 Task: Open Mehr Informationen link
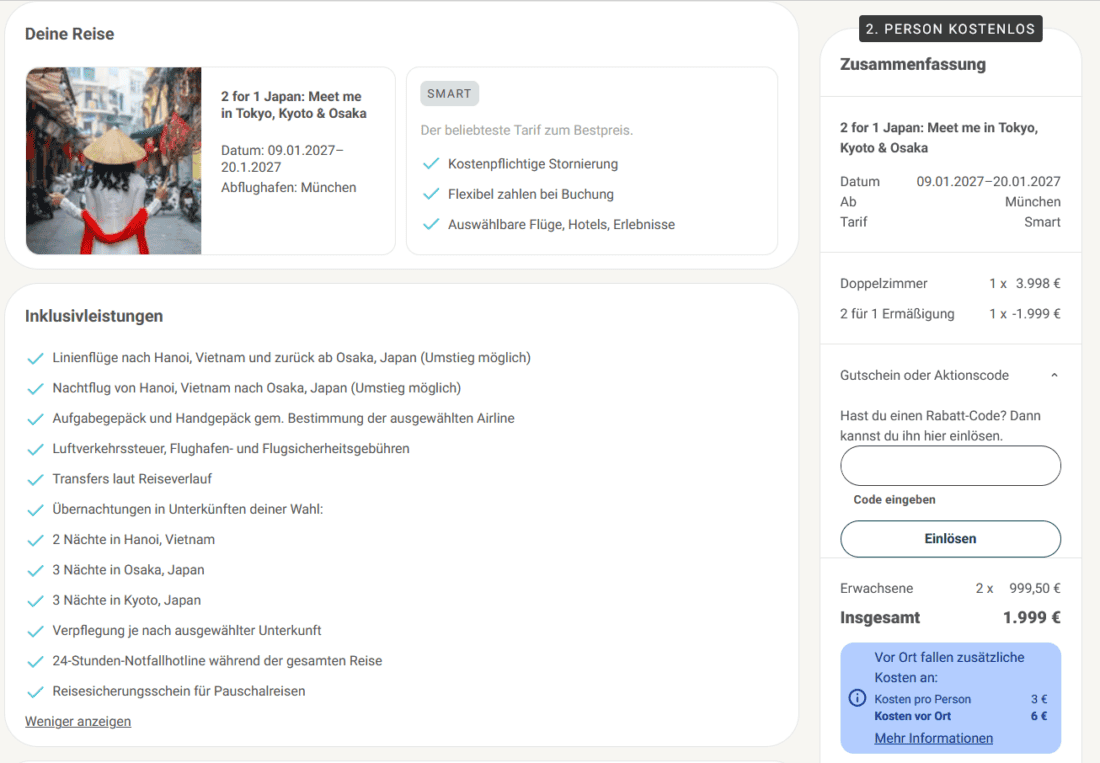point(933,738)
